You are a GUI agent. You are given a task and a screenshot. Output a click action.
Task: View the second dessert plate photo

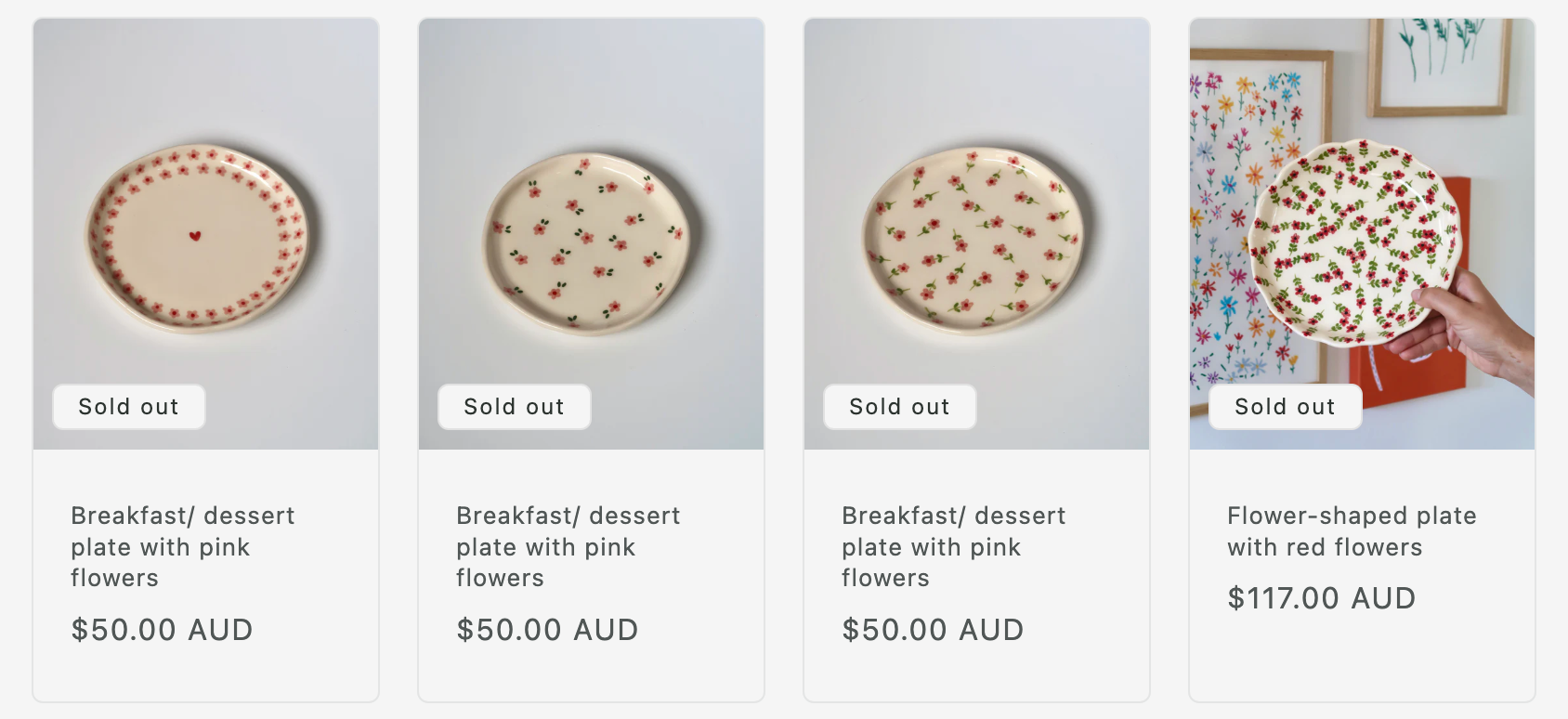tap(591, 232)
